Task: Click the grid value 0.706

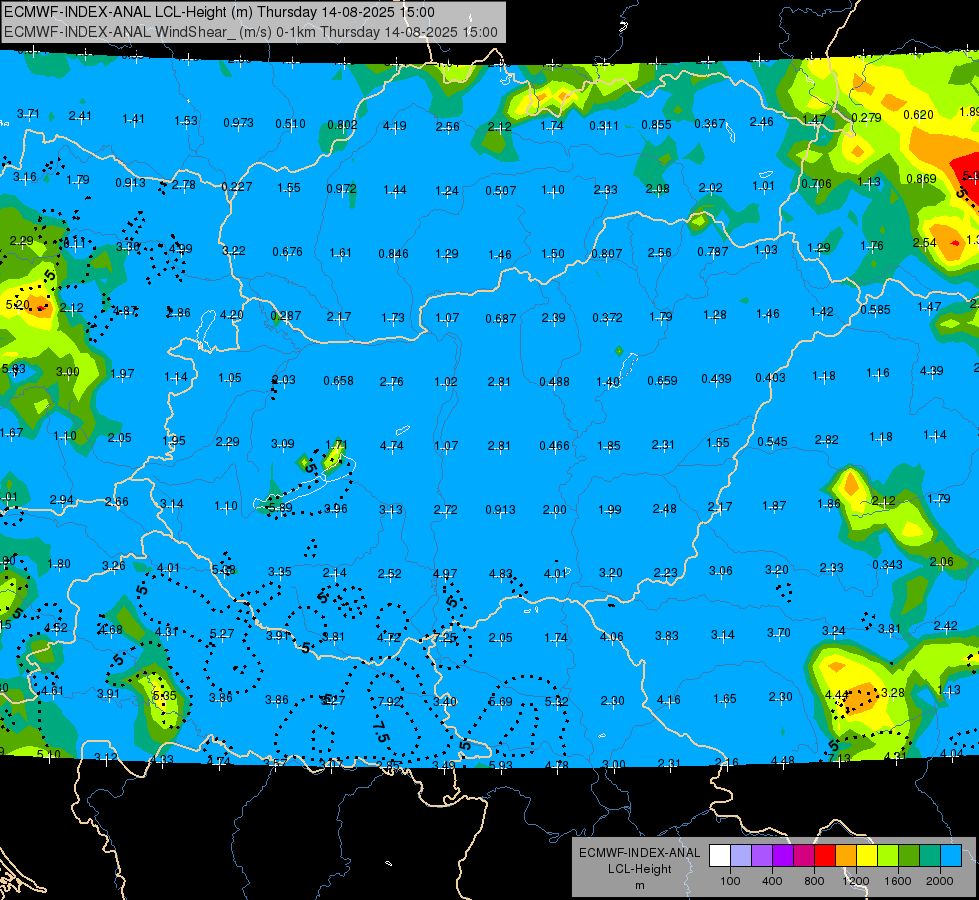Action: pos(816,184)
